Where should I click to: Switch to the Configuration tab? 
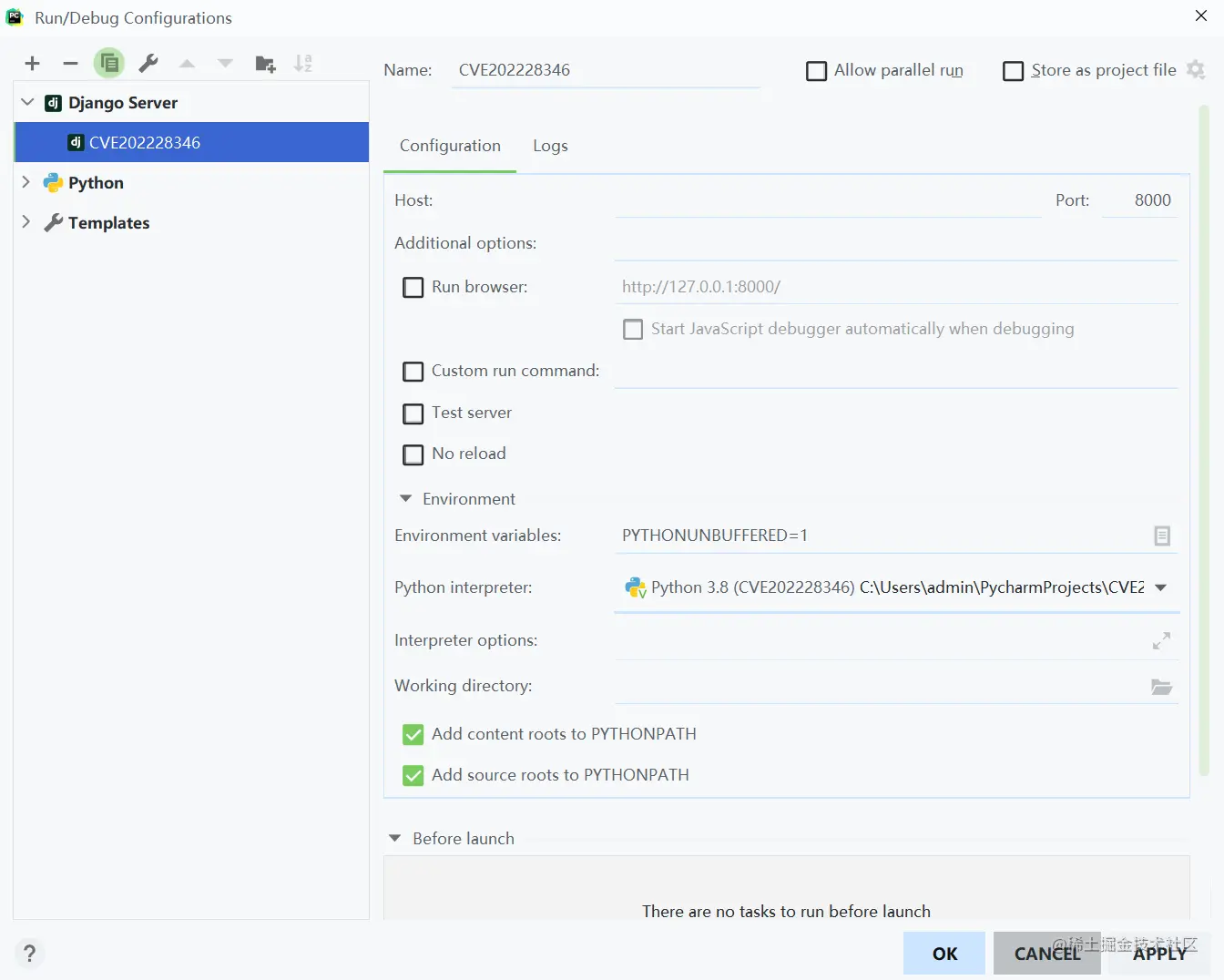coord(450,146)
